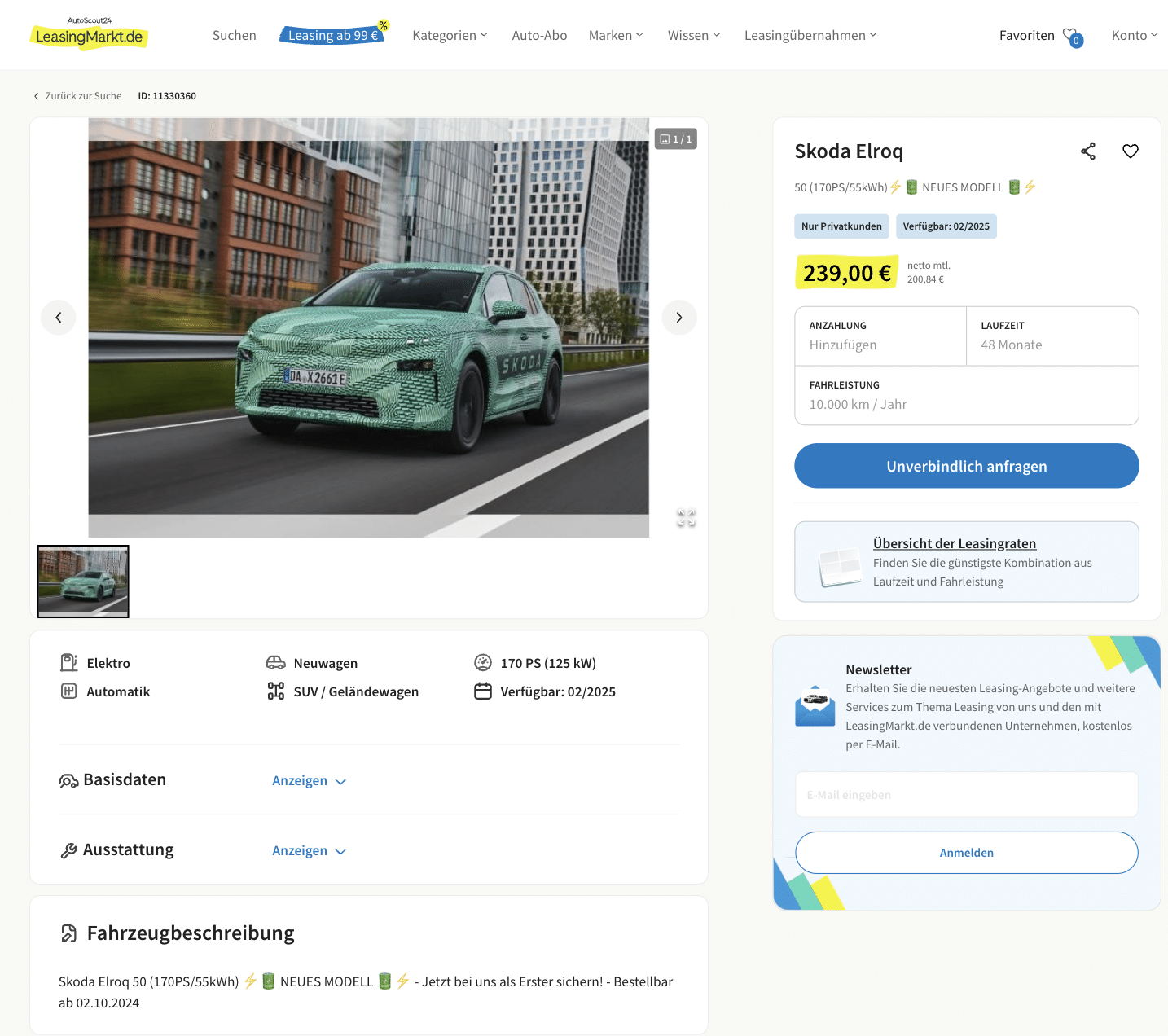Click the Automatik gearbox icon
The width and height of the screenshot is (1168, 1036).
tap(69, 691)
